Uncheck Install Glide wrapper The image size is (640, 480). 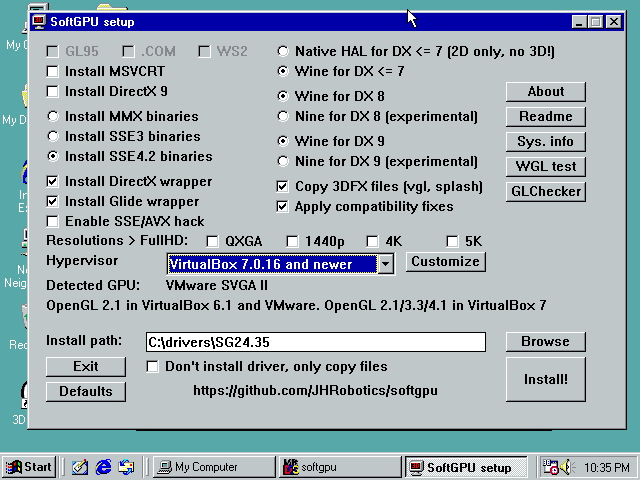53,201
